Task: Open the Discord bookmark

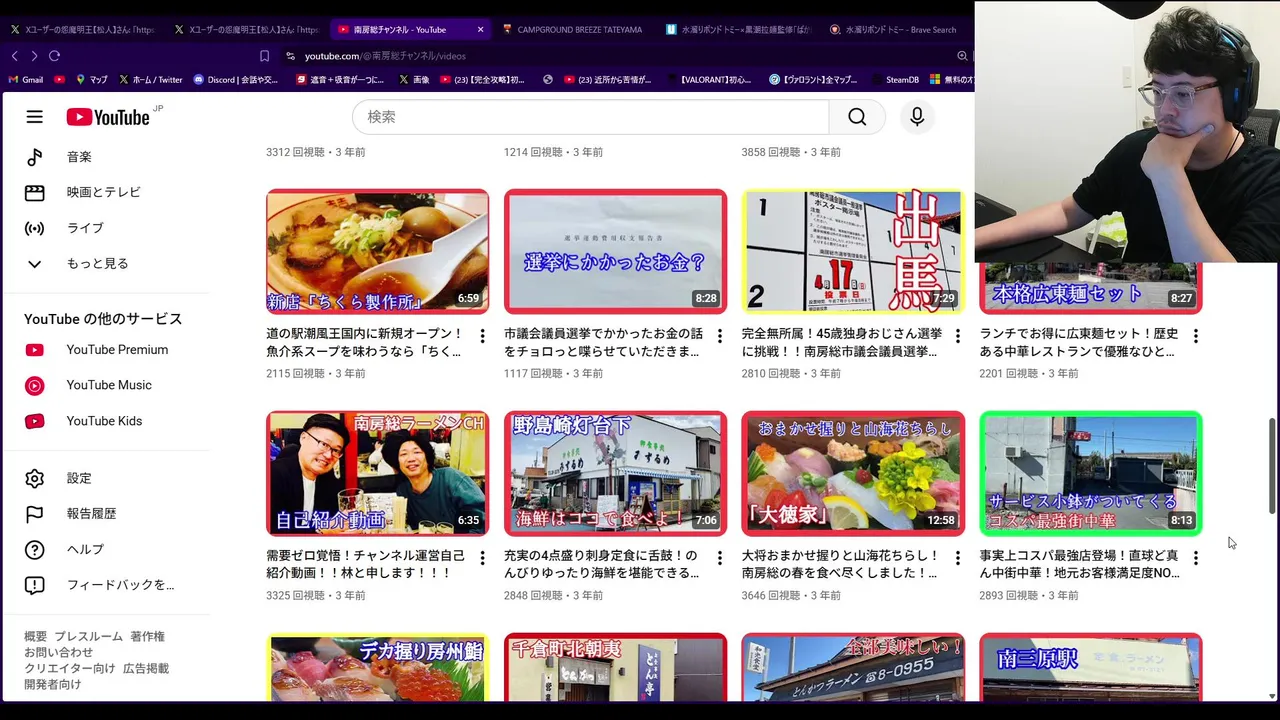Action: 236,79
